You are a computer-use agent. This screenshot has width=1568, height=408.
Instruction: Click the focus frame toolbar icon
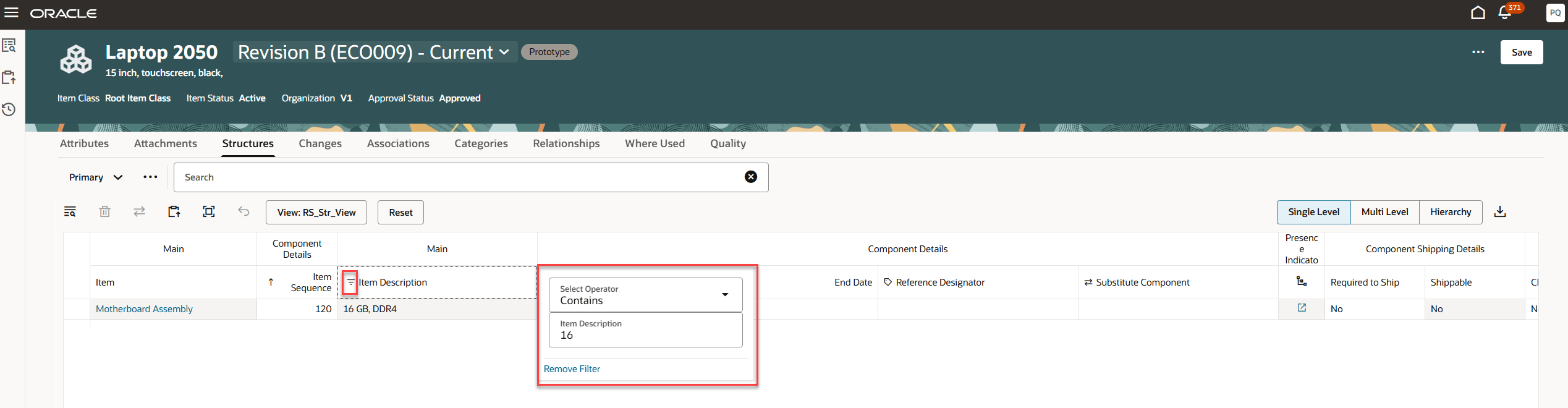[209, 212]
